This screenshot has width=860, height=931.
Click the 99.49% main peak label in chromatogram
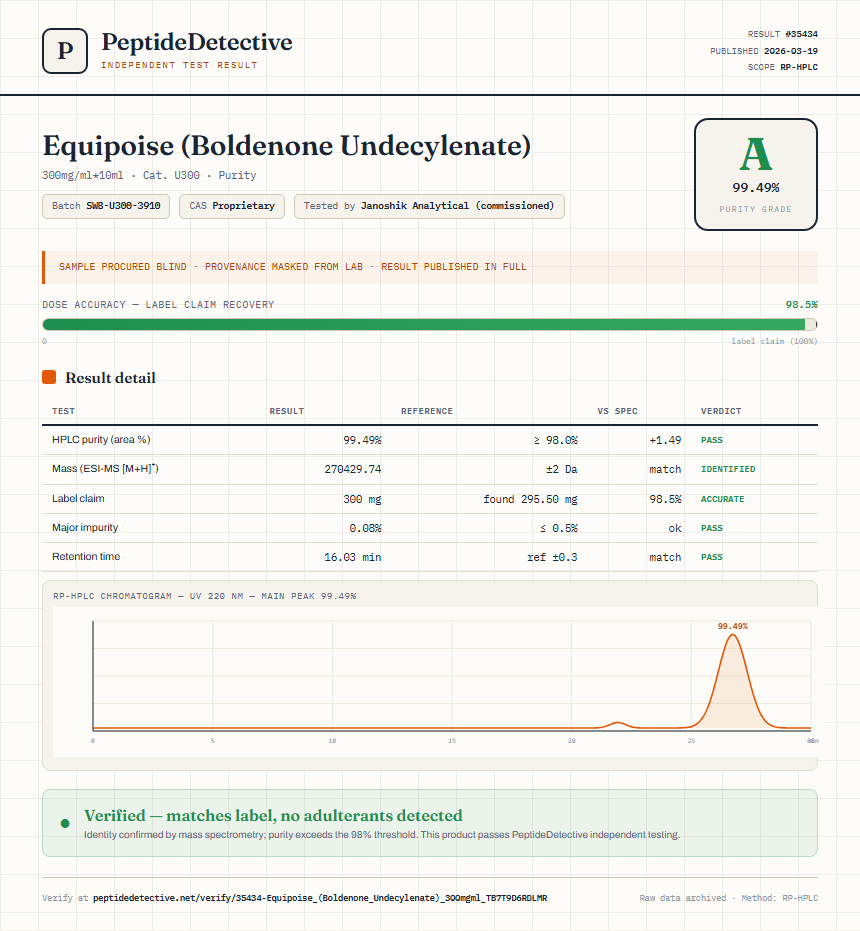(x=732, y=626)
